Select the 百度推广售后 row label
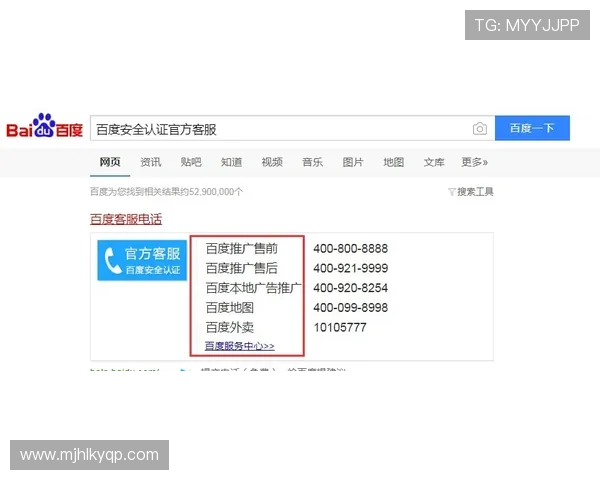600x480 pixels. click(241, 268)
